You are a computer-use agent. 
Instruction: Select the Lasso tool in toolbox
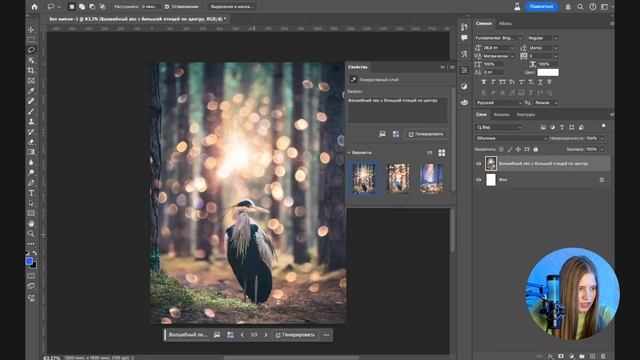31,50
